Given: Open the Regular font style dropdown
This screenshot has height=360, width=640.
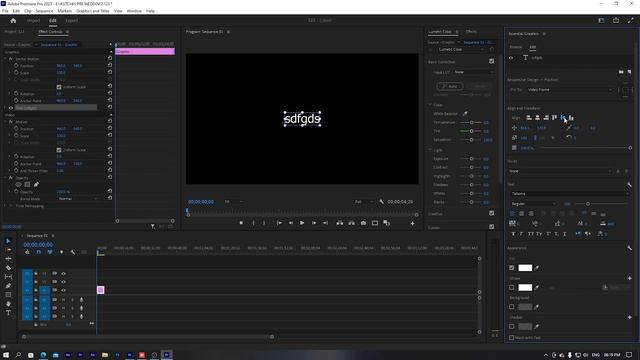Looking at the screenshot, I should 533,204.
